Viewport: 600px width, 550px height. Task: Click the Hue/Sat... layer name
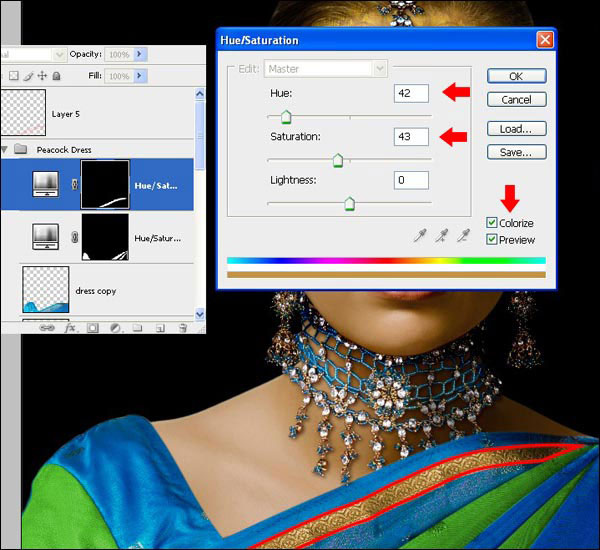[x=156, y=186]
